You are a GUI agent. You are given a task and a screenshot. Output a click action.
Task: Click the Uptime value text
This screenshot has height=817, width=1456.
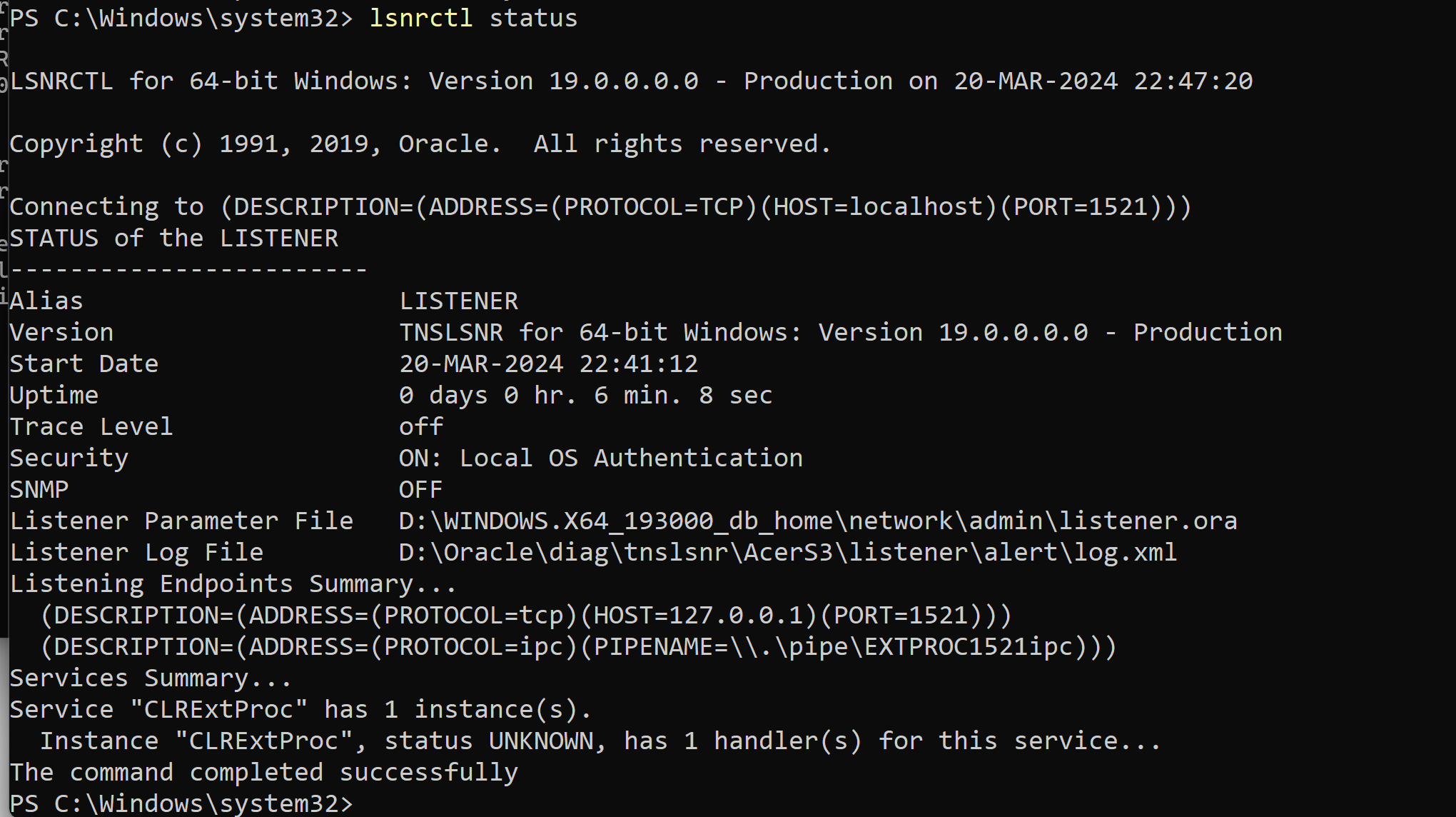tap(585, 396)
